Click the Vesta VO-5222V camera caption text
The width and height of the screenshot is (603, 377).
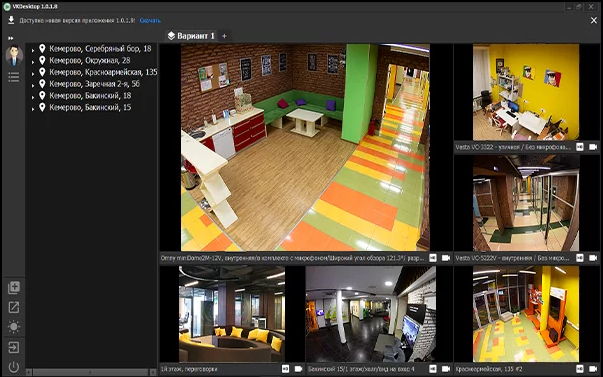tap(512, 258)
